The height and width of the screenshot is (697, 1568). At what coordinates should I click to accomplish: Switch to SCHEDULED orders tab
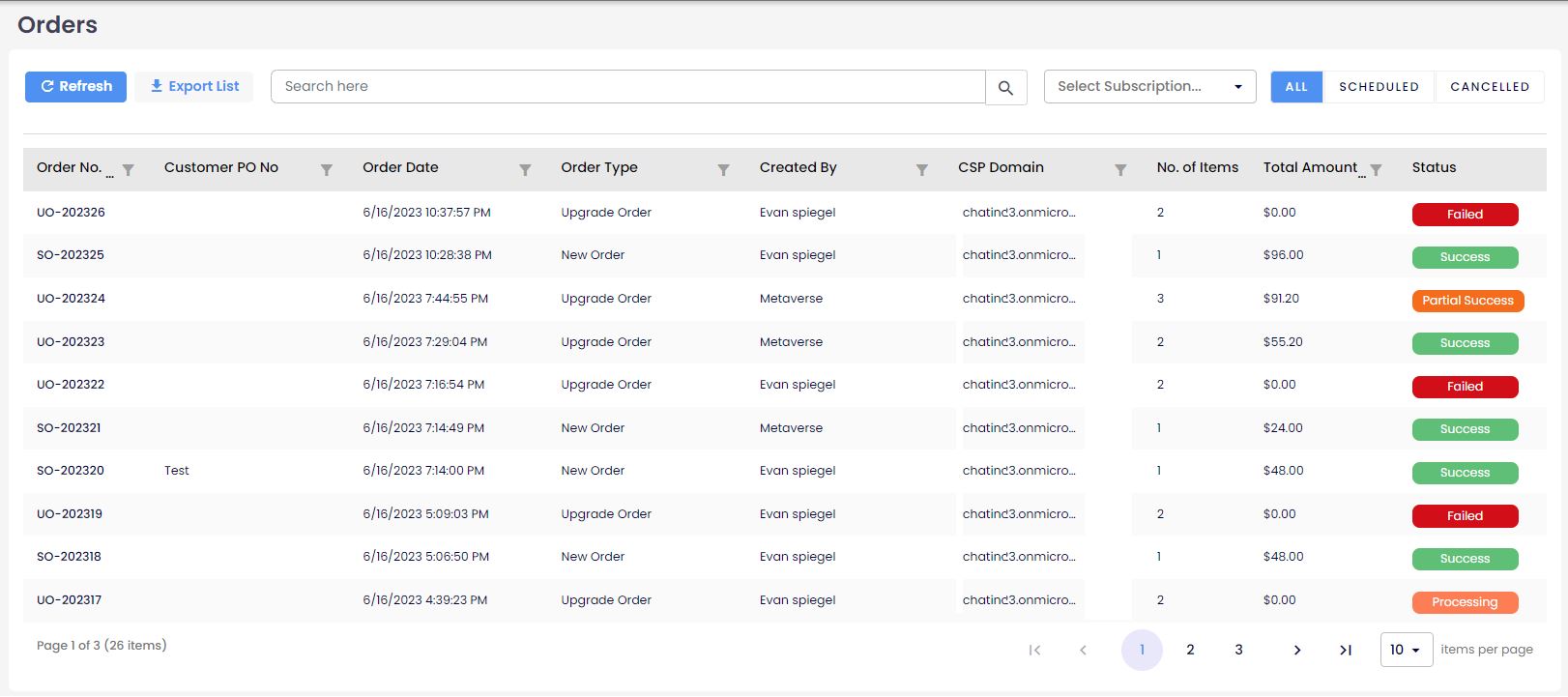(1379, 87)
